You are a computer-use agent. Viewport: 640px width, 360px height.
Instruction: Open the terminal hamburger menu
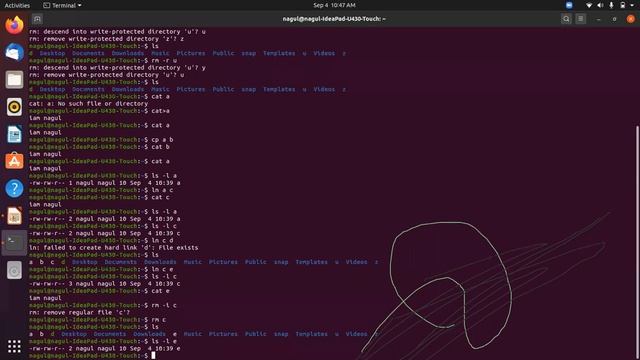pyautogui.click(x=580, y=19)
